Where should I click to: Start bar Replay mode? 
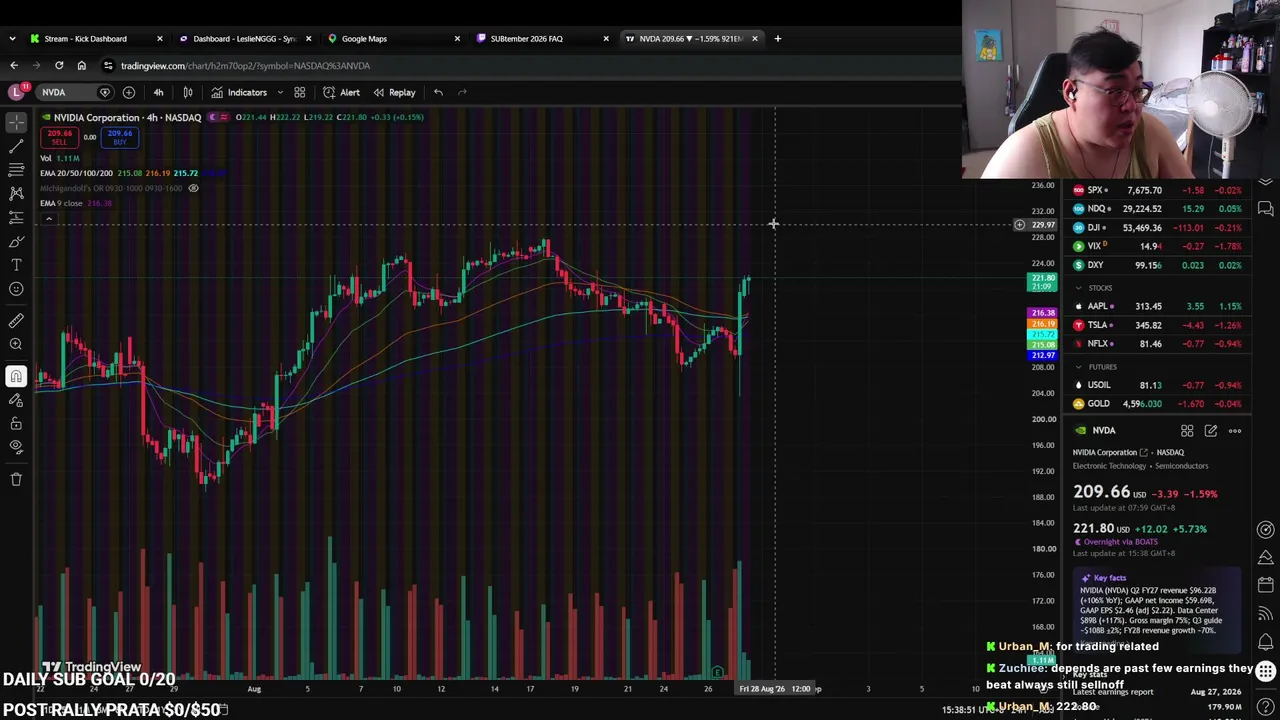pyautogui.click(x=394, y=92)
